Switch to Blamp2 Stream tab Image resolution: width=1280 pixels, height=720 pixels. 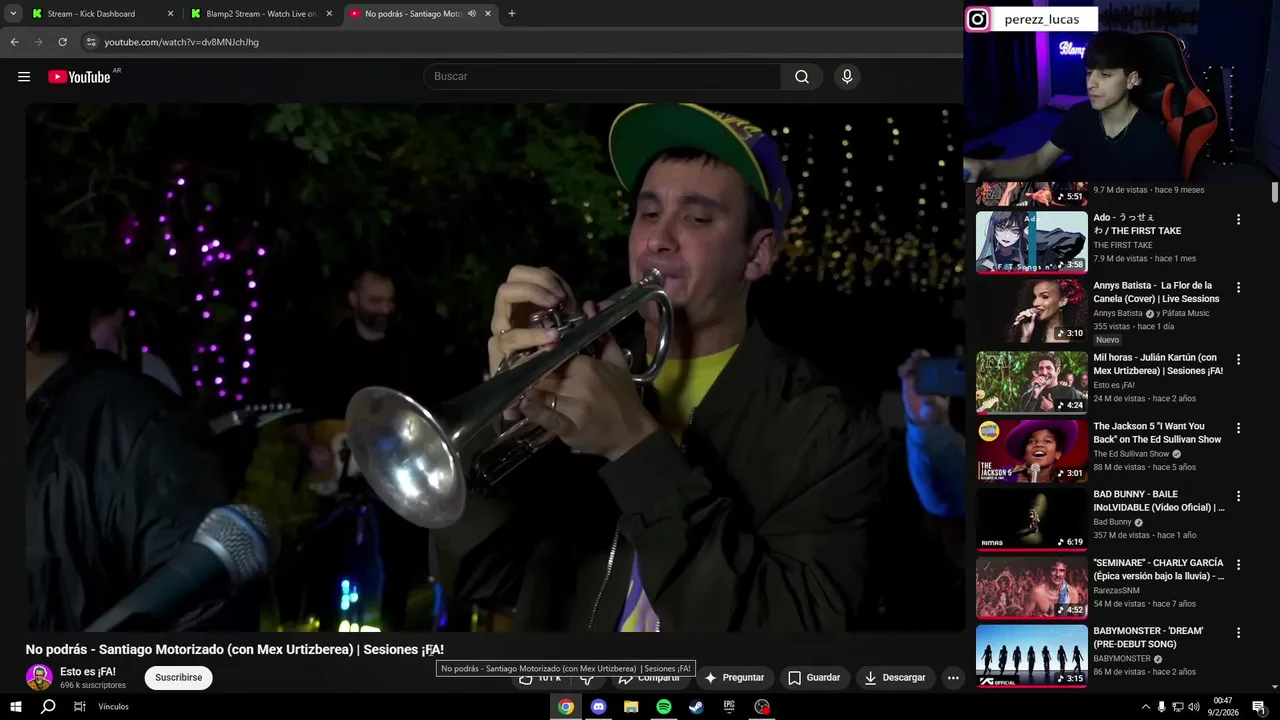click(x=262, y=14)
